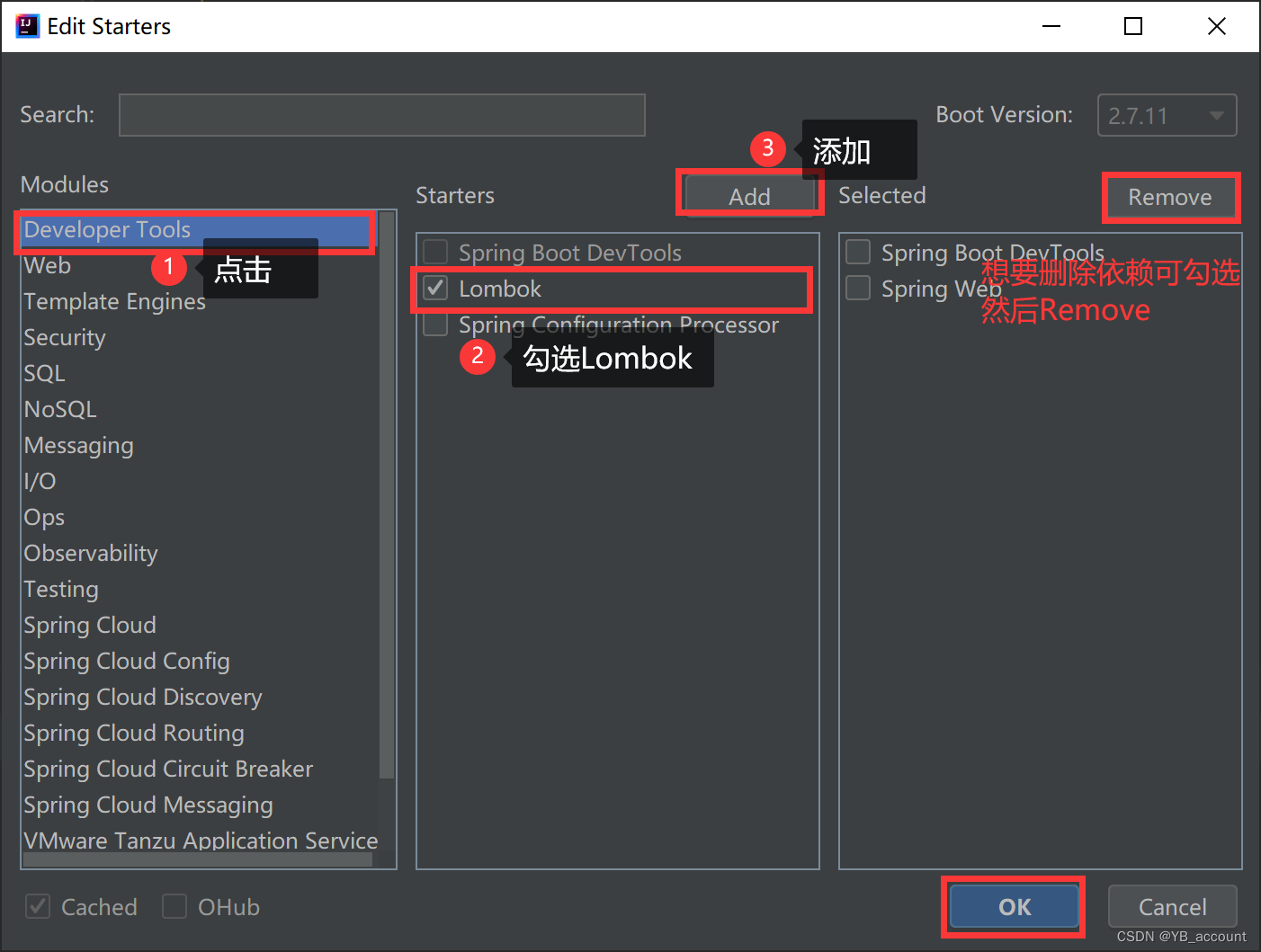Click the Modules list horizontal scrollbar

(198, 860)
